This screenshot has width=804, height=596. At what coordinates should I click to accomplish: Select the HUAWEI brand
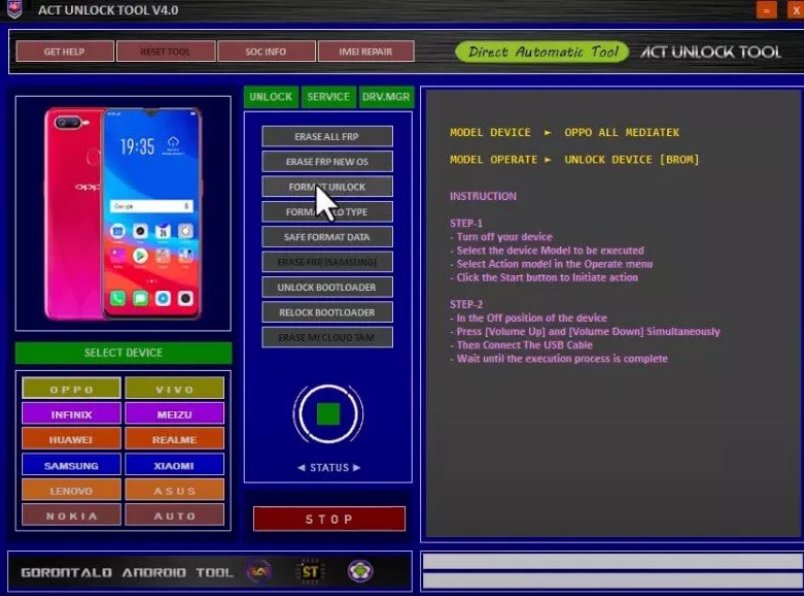tap(71, 440)
